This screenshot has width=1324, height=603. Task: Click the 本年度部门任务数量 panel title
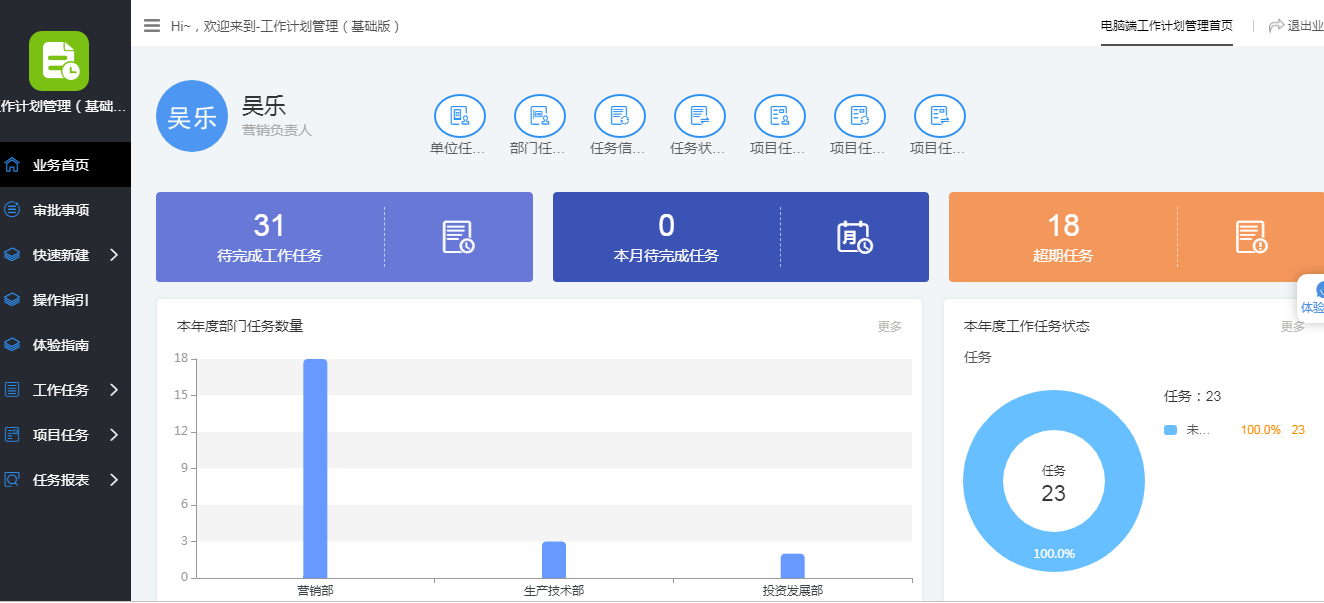coord(240,326)
